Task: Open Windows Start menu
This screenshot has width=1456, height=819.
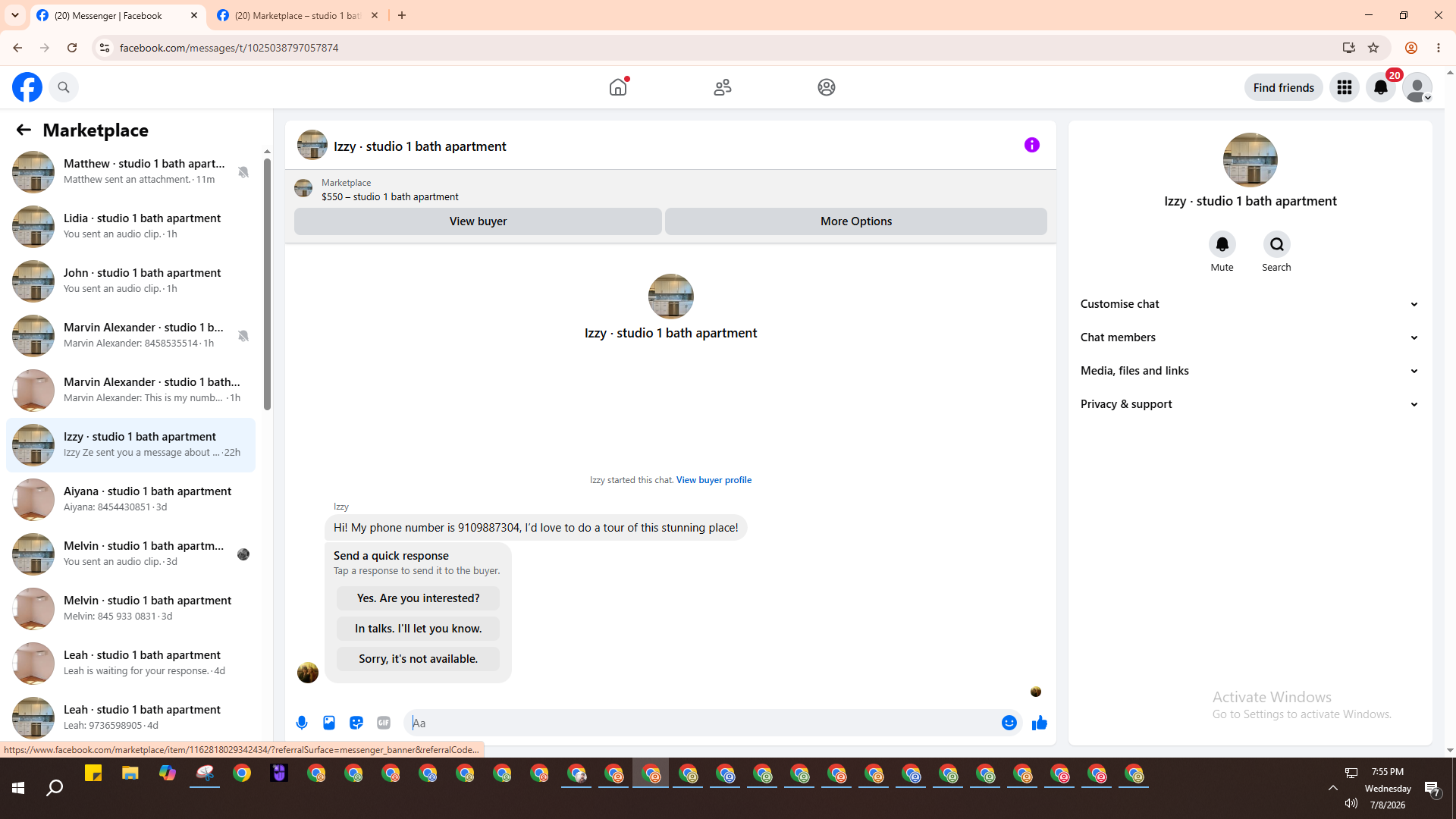Action: pos(18,789)
